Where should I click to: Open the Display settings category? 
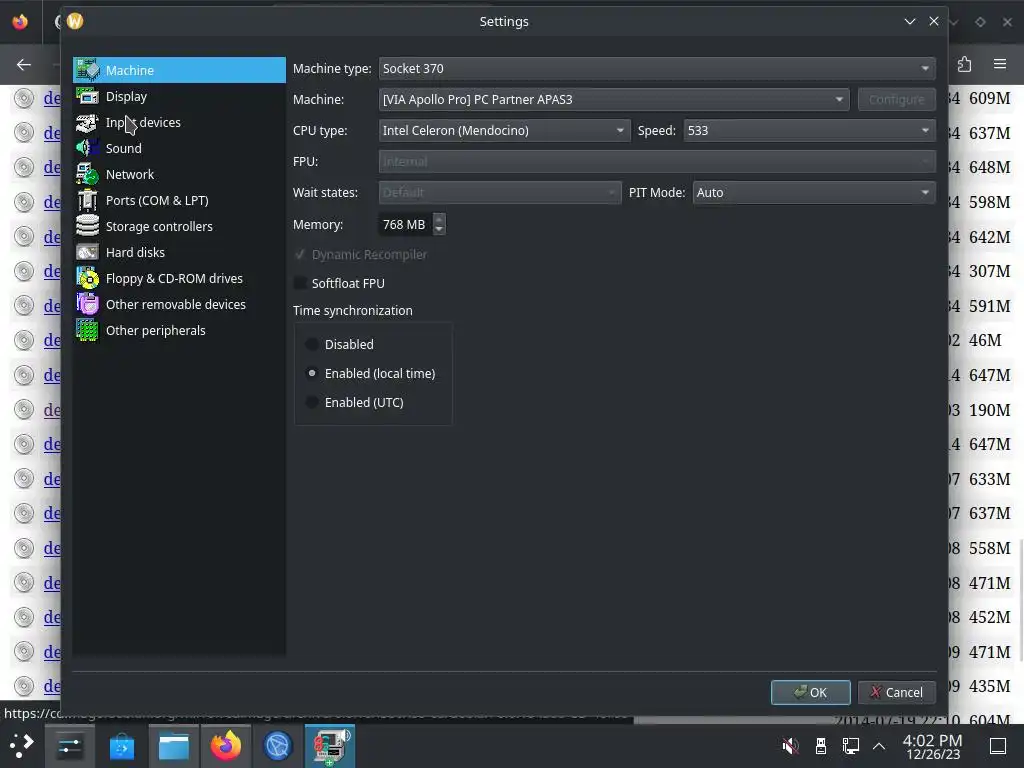click(179, 96)
